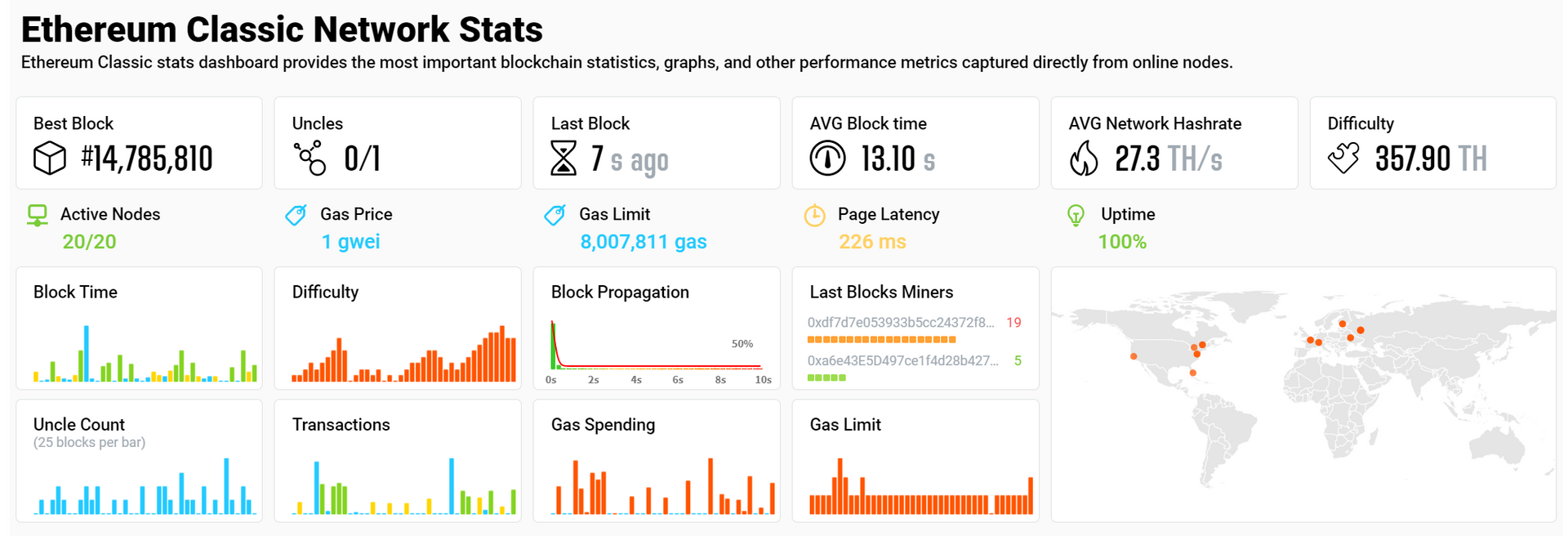Click the Last Block hourglass icon
This screenshot has width=1568, height=536.
pyautogui.click(x=563, y=158)
